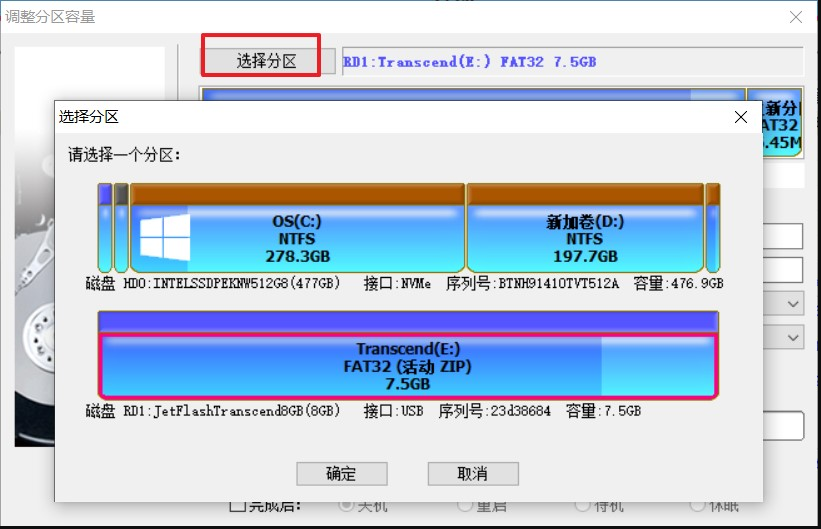The width and height of the screenshot is (821, 529).
Task: Click the RD1:Transcend(E:) partition info field
Action: [x=572, y=61]
